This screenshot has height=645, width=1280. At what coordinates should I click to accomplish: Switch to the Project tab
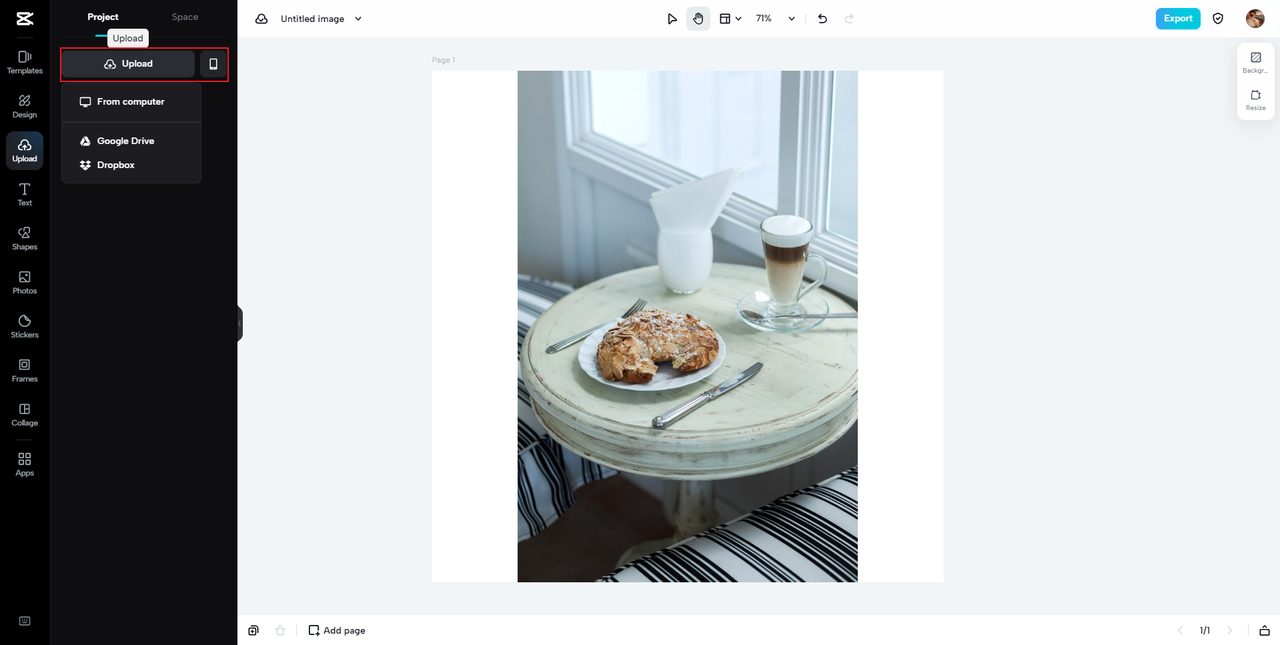(103, 17)
